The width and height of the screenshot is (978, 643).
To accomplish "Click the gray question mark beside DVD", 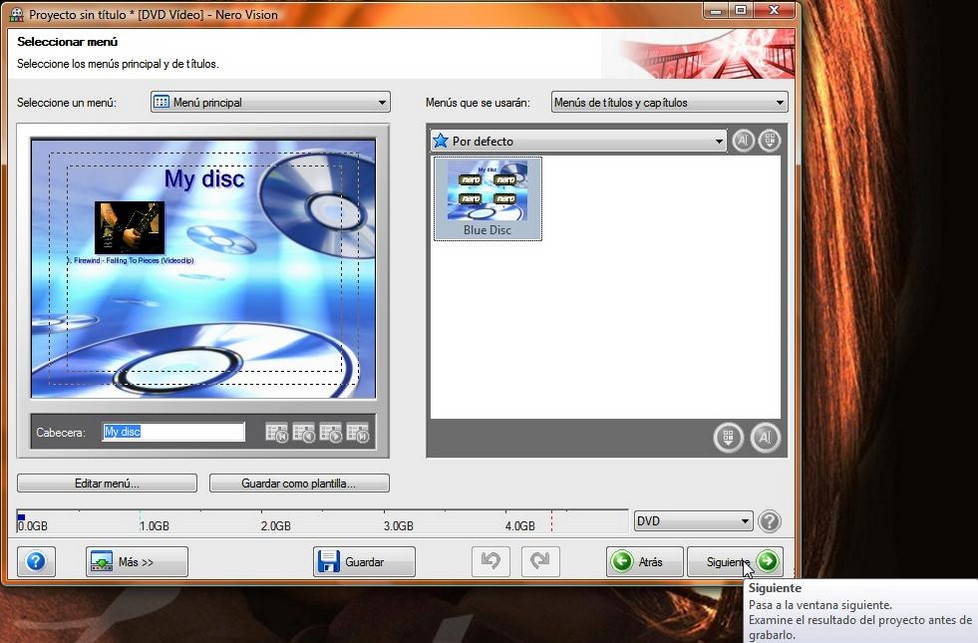I will (770, 521).
